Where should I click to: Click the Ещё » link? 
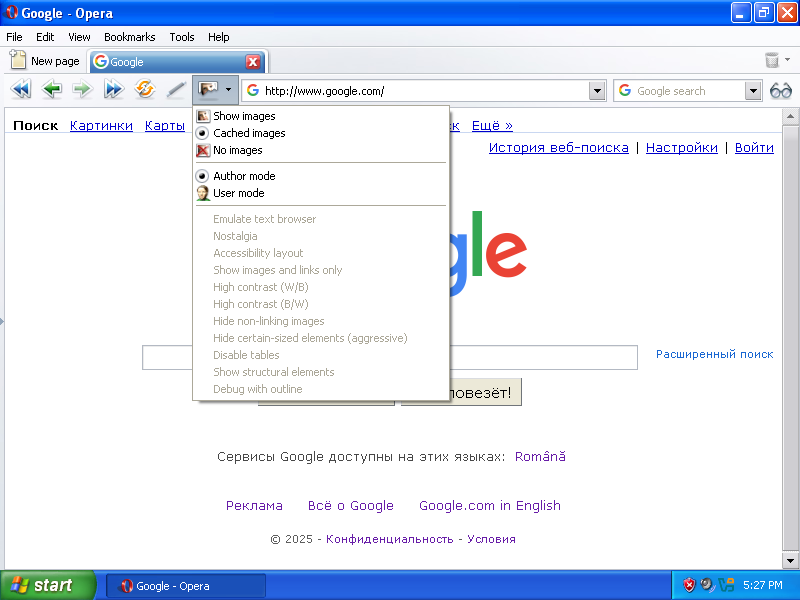pos(492,126)
